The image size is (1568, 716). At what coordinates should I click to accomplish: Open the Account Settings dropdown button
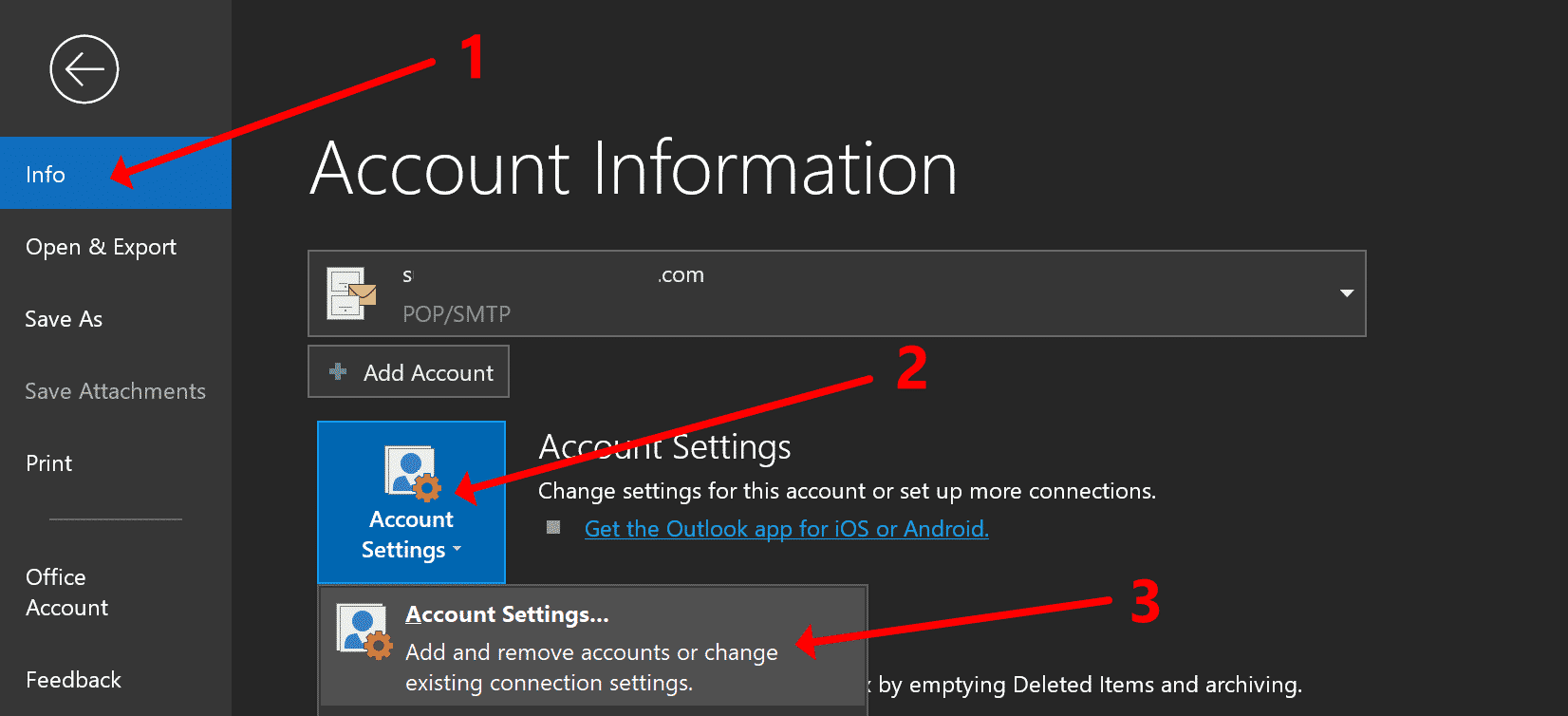click(411, 501)
